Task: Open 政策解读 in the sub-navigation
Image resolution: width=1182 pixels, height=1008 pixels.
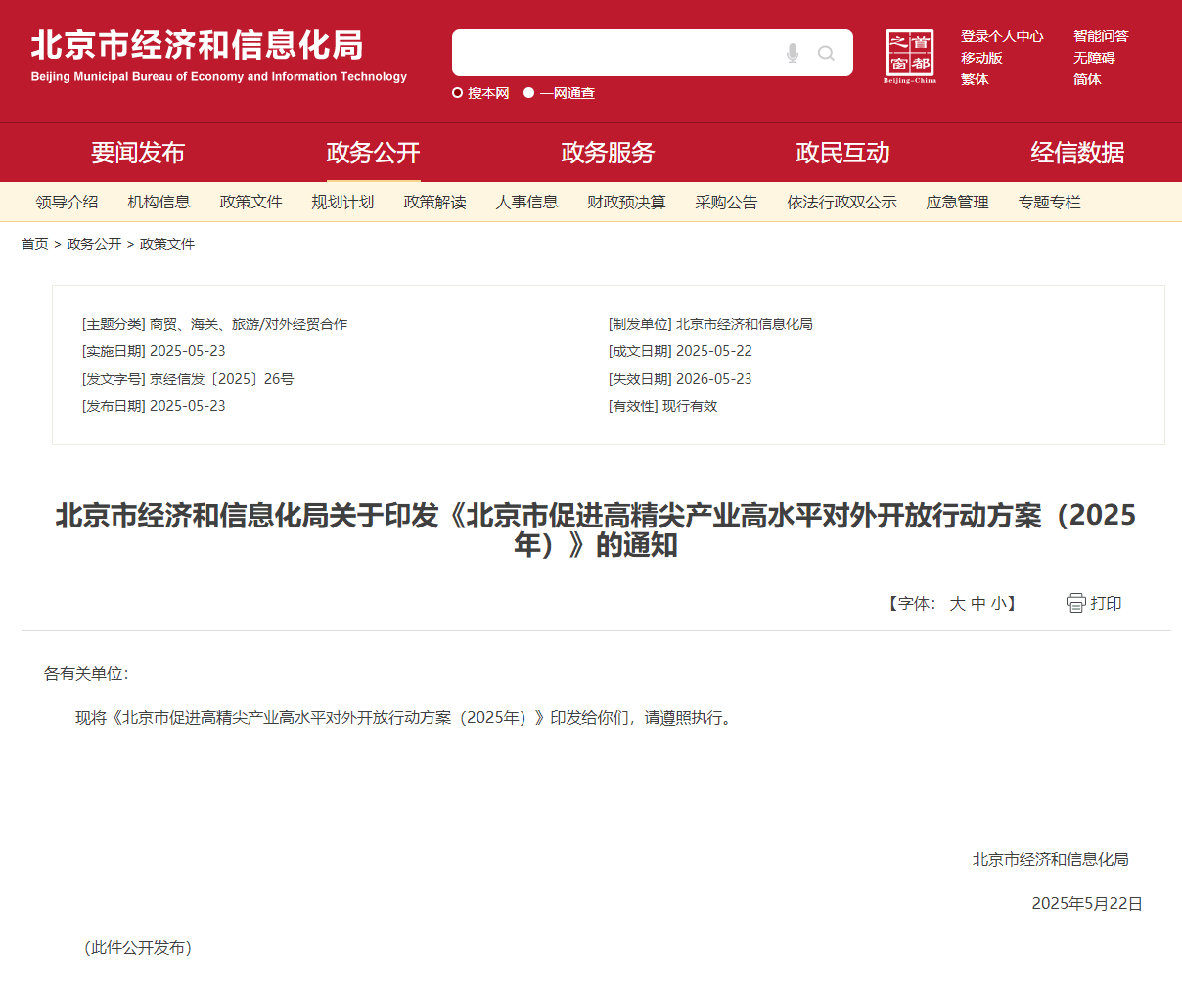Action: click(434, 203)
